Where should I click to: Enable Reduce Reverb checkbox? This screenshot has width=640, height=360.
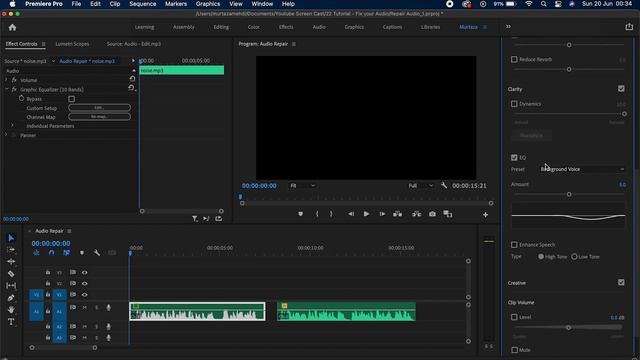(x=514, y=59)
